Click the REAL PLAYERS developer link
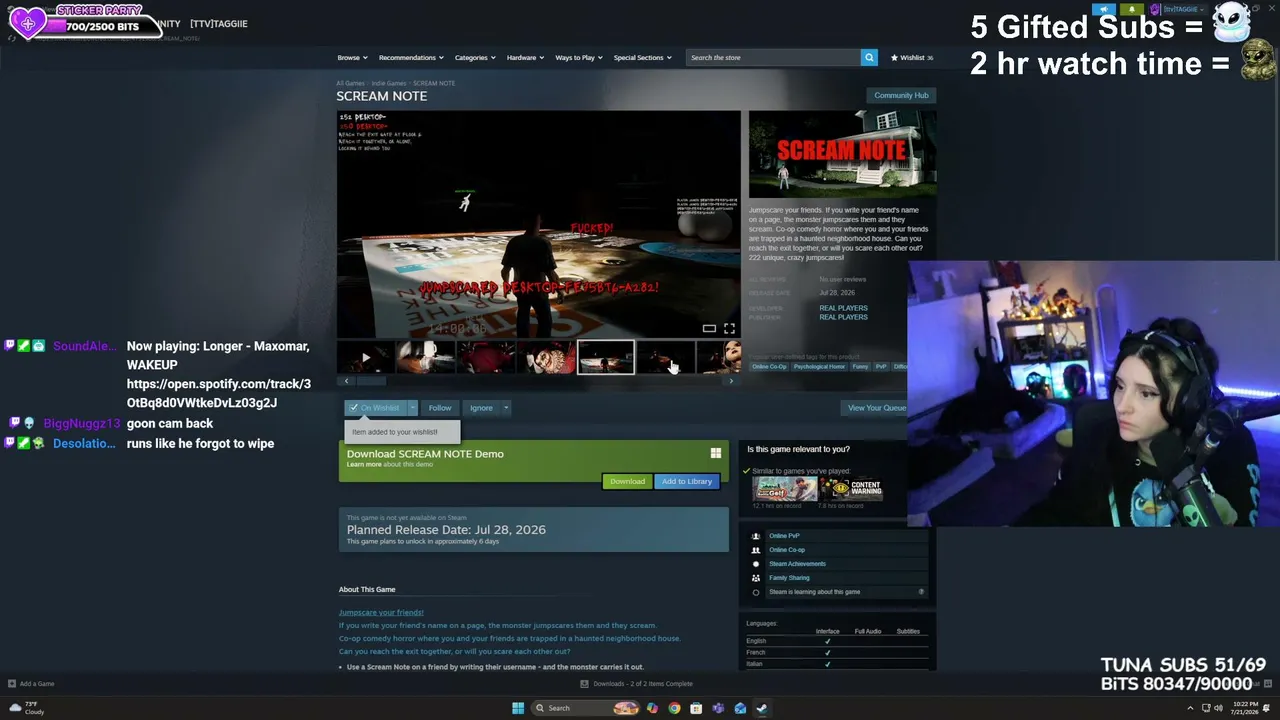Image resolution: width=1280 pixels, height=720 pixels. (843, 308)
